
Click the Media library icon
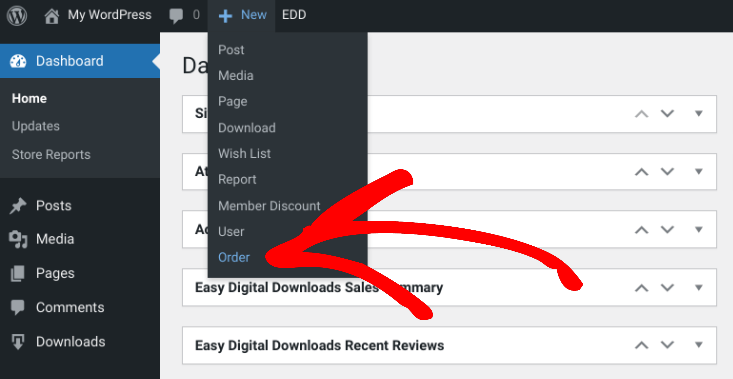pyautogui.click(x=18, y=239)
